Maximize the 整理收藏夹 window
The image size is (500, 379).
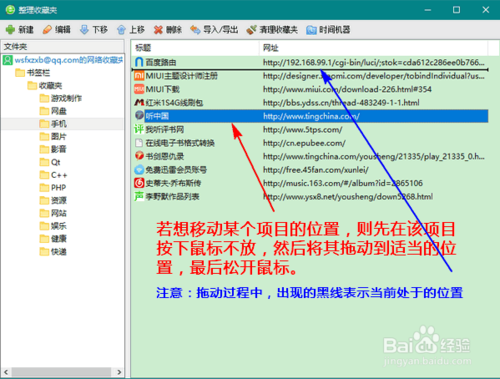pyautogui.click(x=456, y=10)
